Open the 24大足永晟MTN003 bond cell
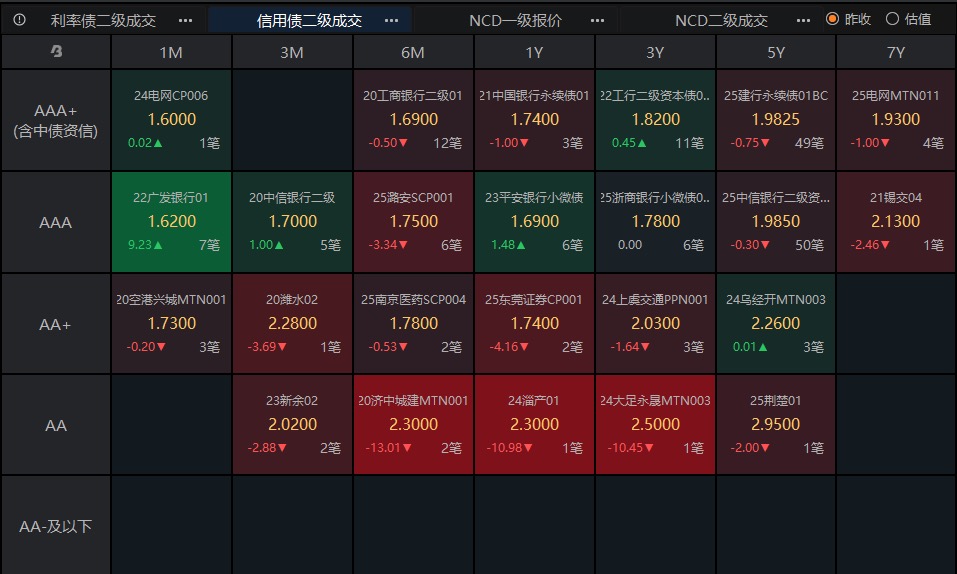Image resolution: width=957 pixels, height=574 pixels. point(655,425)
